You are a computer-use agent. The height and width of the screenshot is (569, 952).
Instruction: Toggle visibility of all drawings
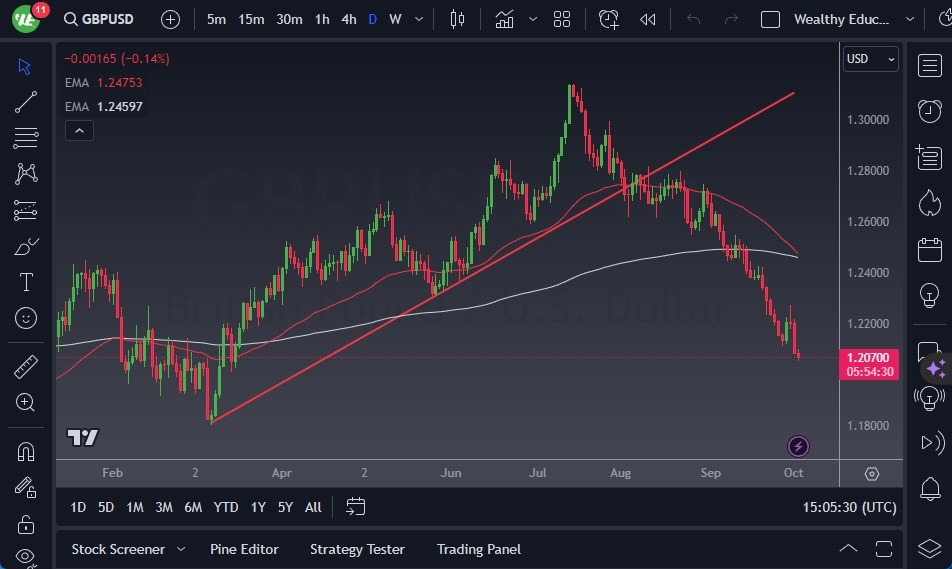click(26, 556)
